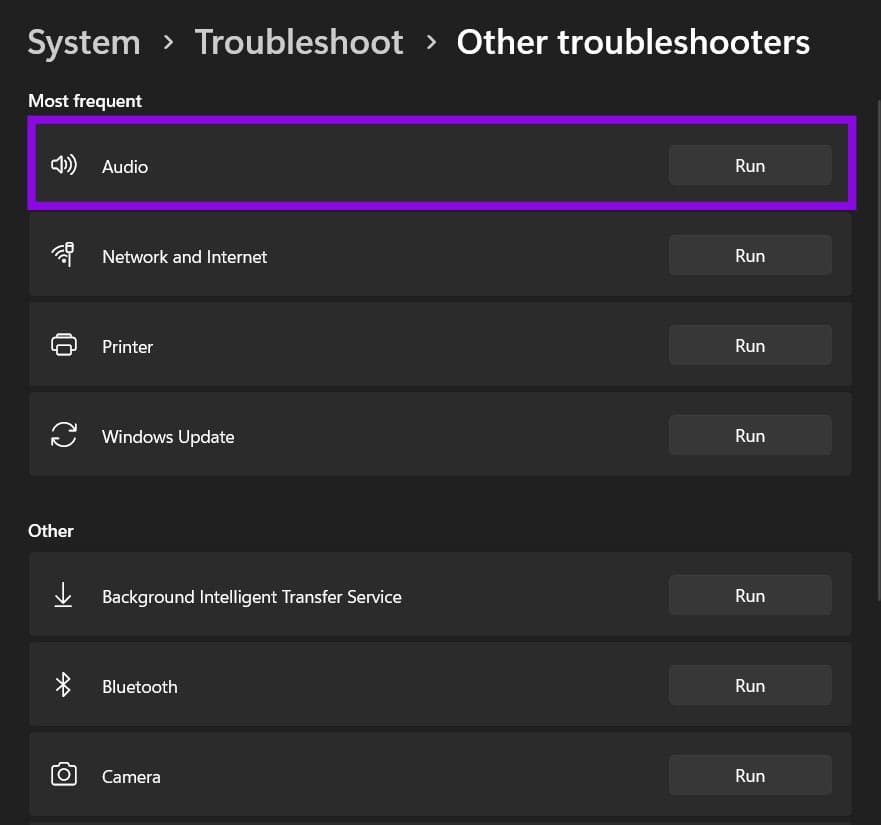Image resolution: width=881 pixels, height=825 pixels.
Task: Select the Printer label
Action: tap(128, 347)
